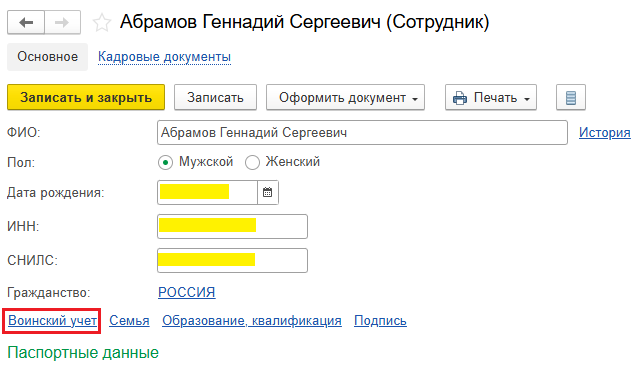Focus the ФИО input field
The height and width of the screenshot is (369, 637).
[x=362, y=132]
